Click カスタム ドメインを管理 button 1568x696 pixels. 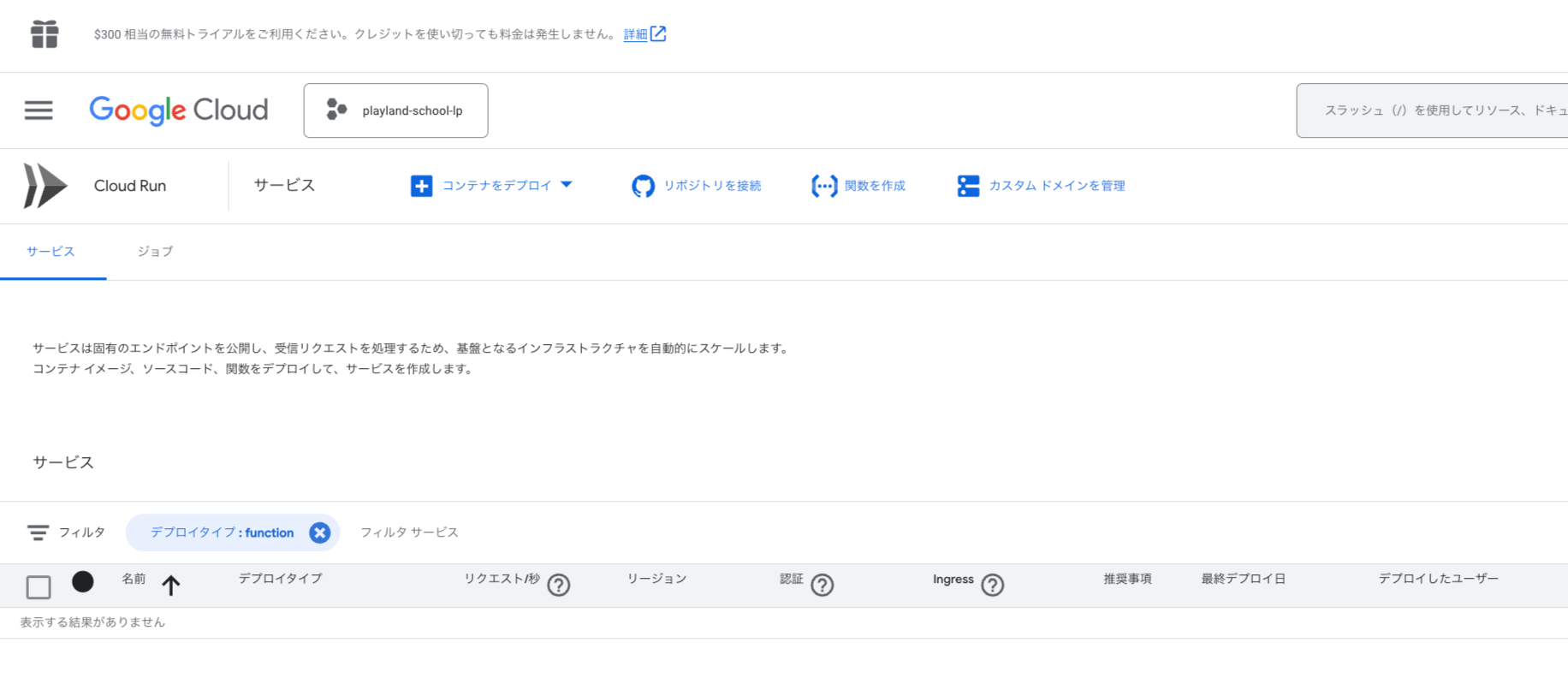pyautogui.click(x=1057, y=186)
